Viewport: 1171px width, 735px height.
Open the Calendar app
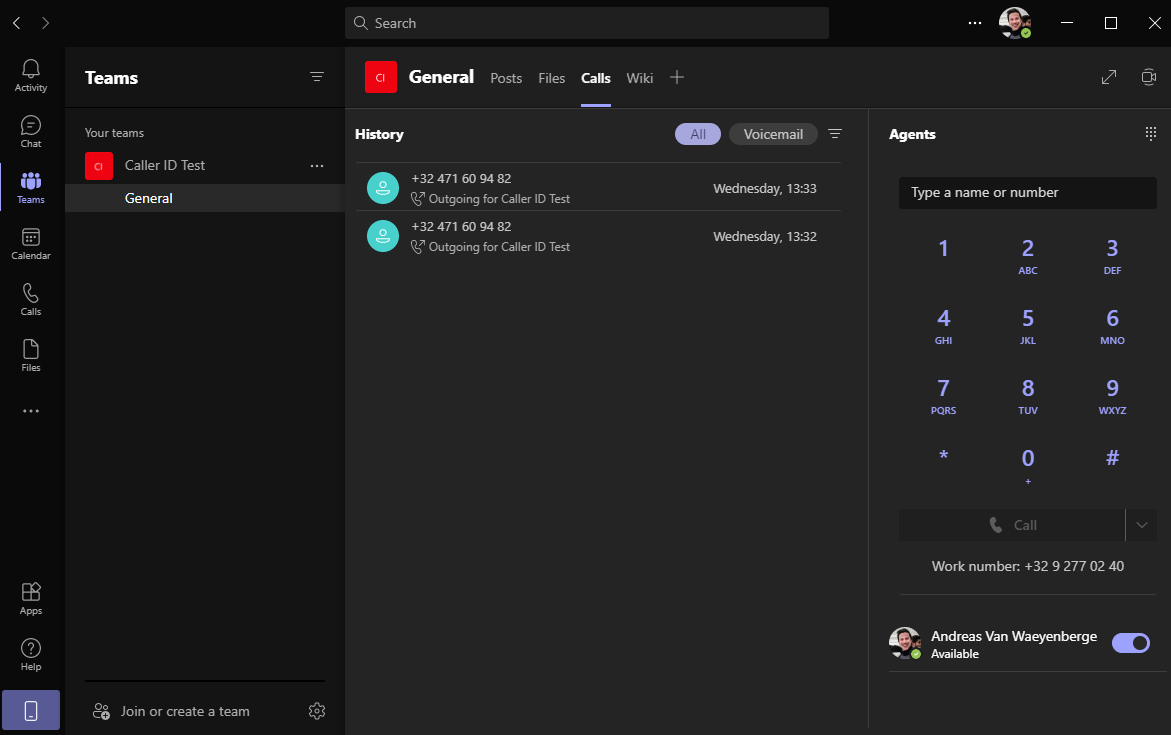(31, 244)
